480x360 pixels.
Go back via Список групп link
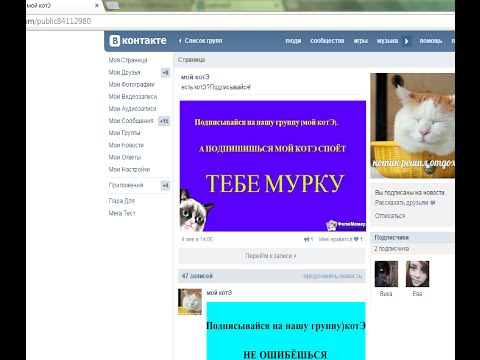point(200,41)
